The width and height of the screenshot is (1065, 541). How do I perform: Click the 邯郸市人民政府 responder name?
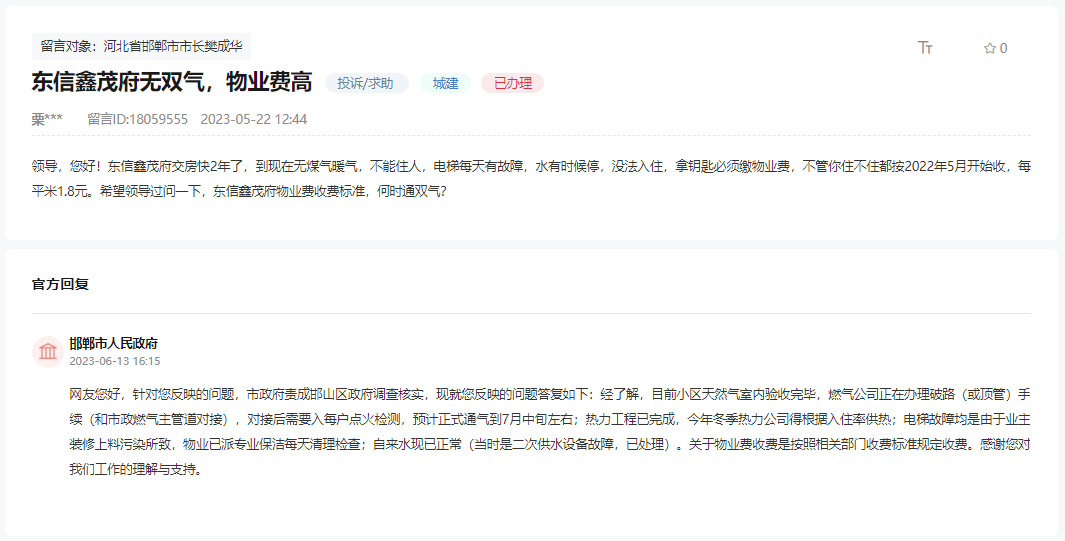113,343
